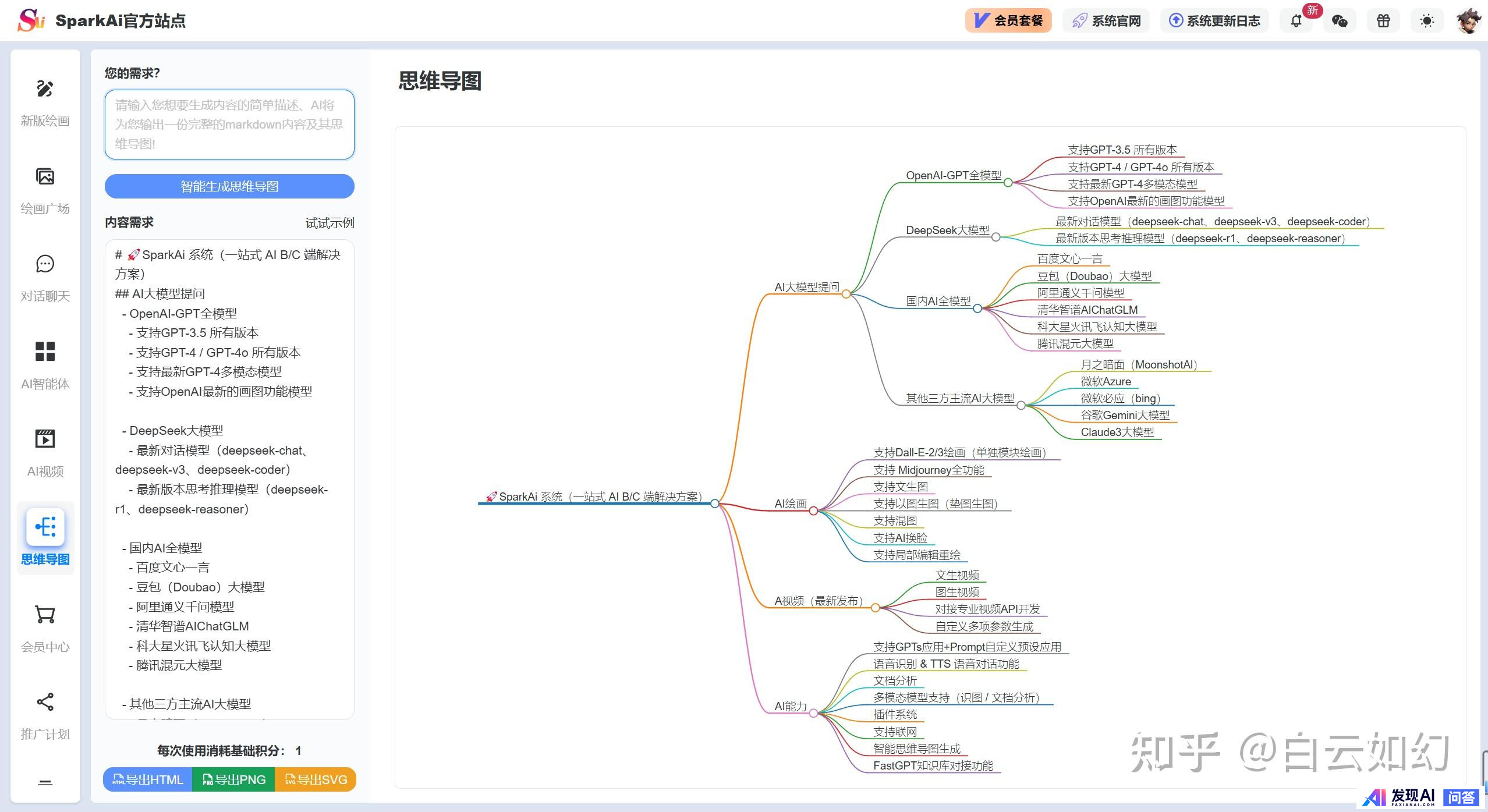Click node text 支持联网
1488x812 pixels.
(x=895, y=732)
